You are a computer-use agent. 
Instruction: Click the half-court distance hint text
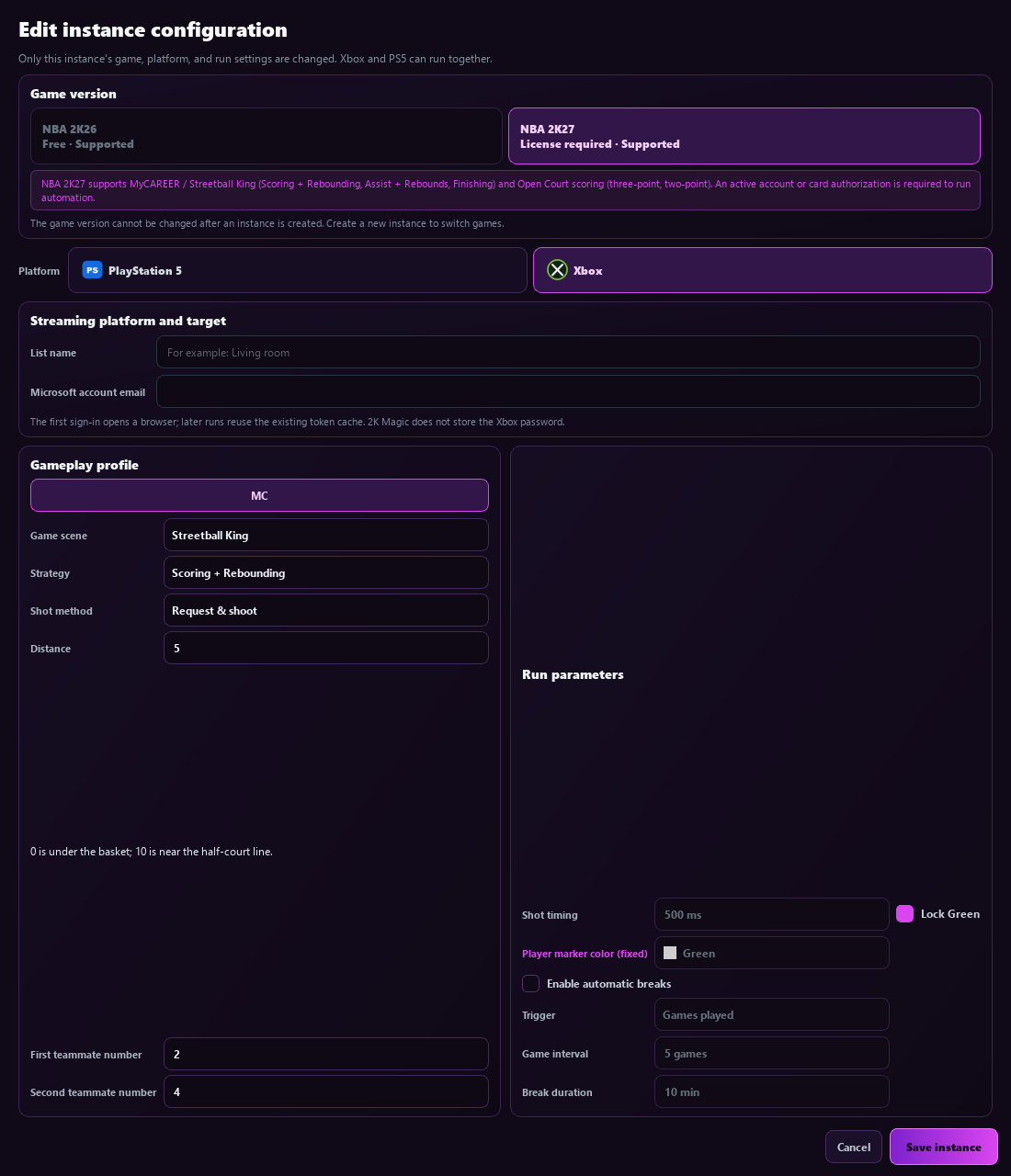pos(152,852)
